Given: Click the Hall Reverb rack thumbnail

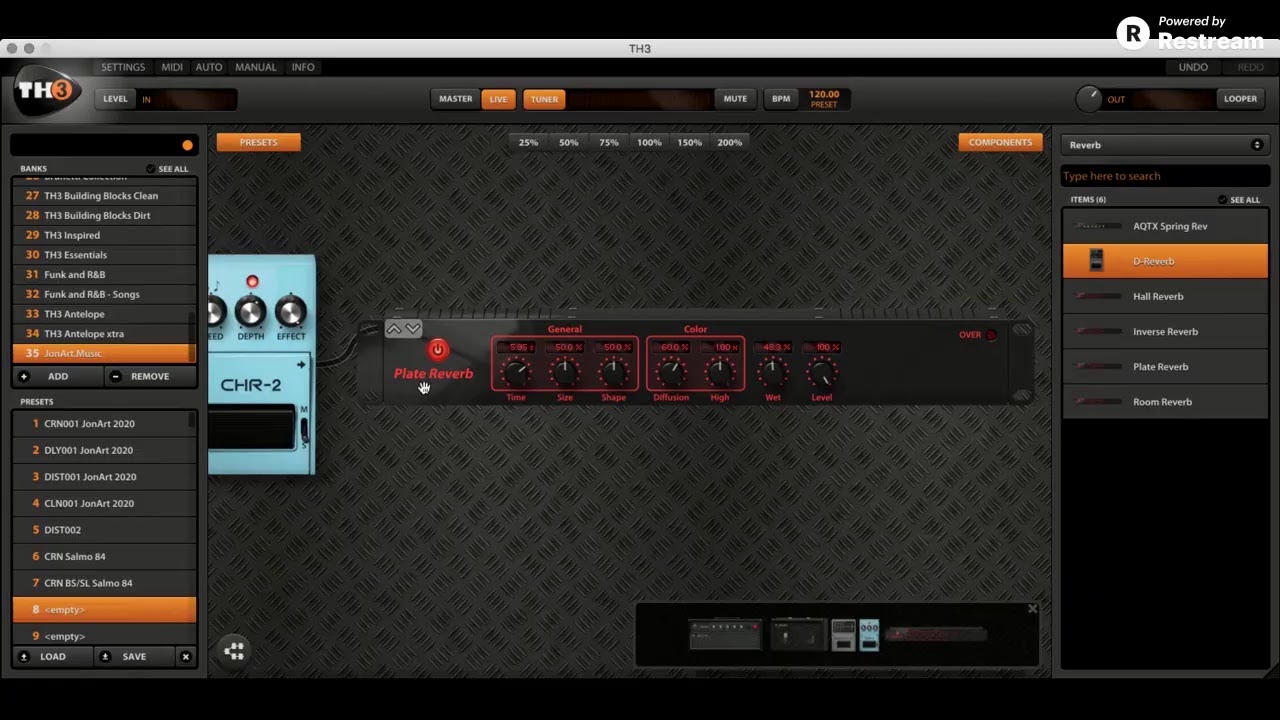Looking at the screenshot, I should pos(1098,296).
